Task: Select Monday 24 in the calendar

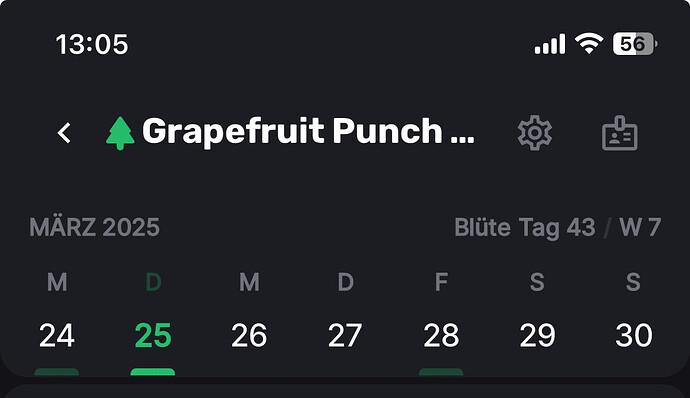Action: [x=57, y=335]
